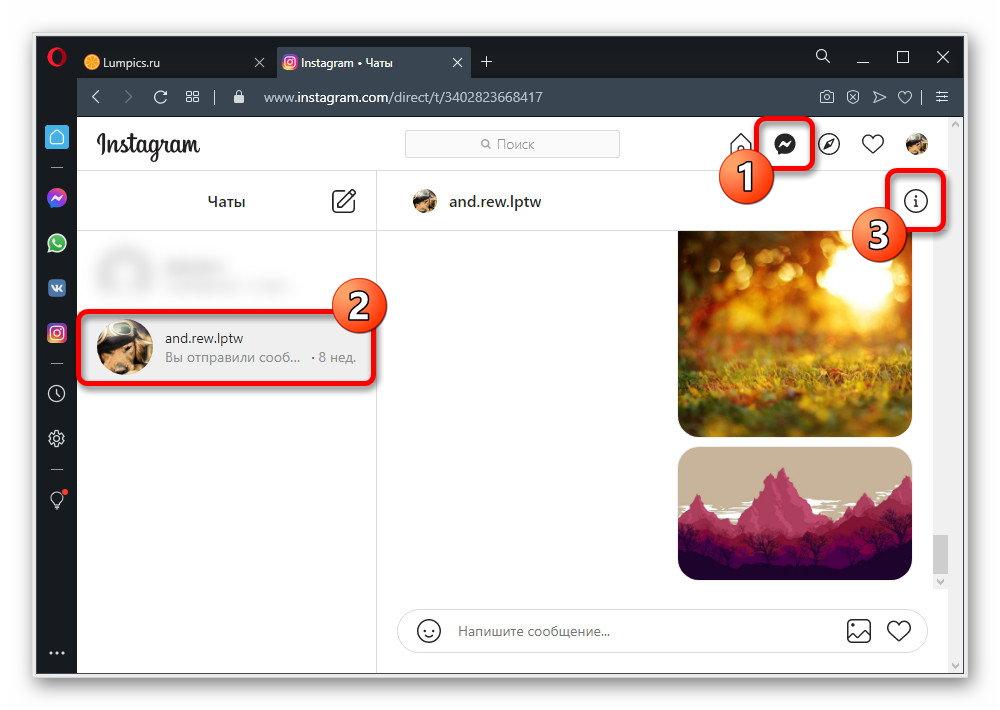Open and.rew.lptw conversation in chat list

click(226, 347)
